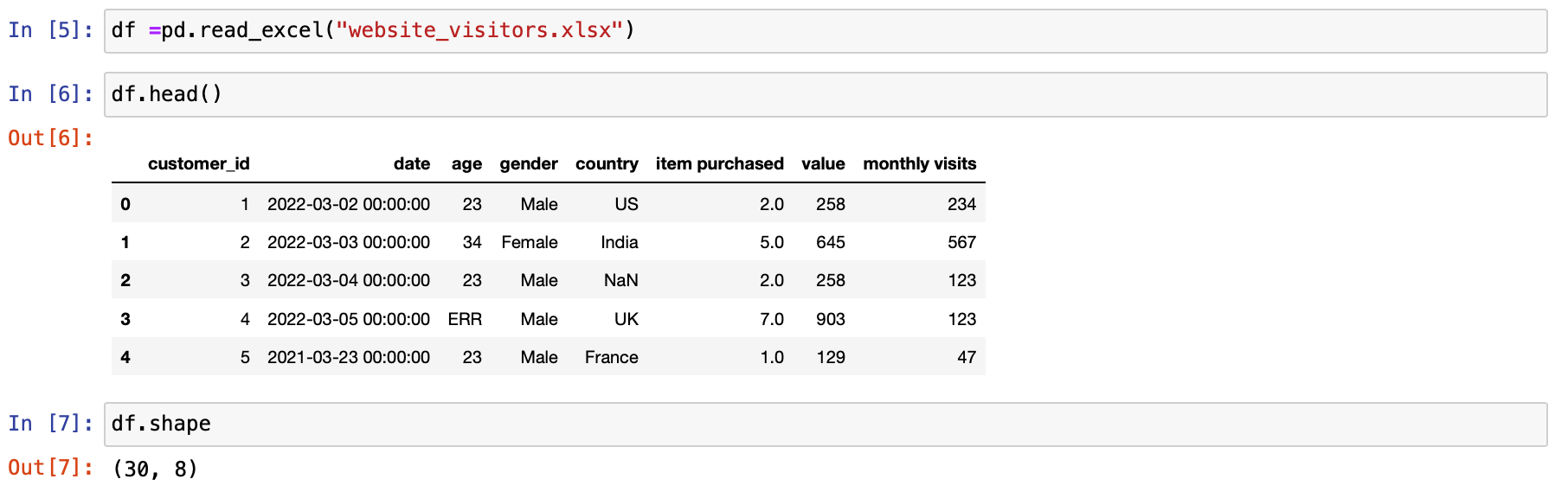This screenshot has width=1568, height=498.
Task: Click the gender column header
Action: coord(529,163)
